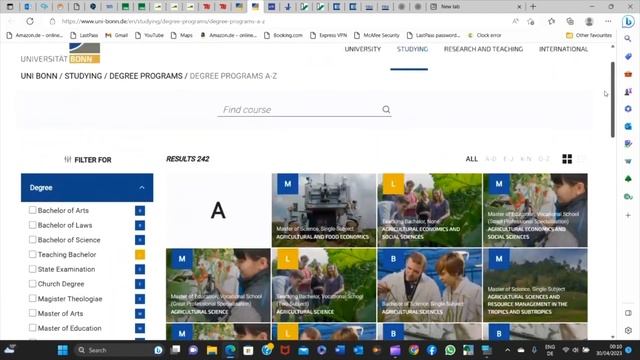Open Gmail bookmark
Screen dimensions: 640x360
point(117,36)
